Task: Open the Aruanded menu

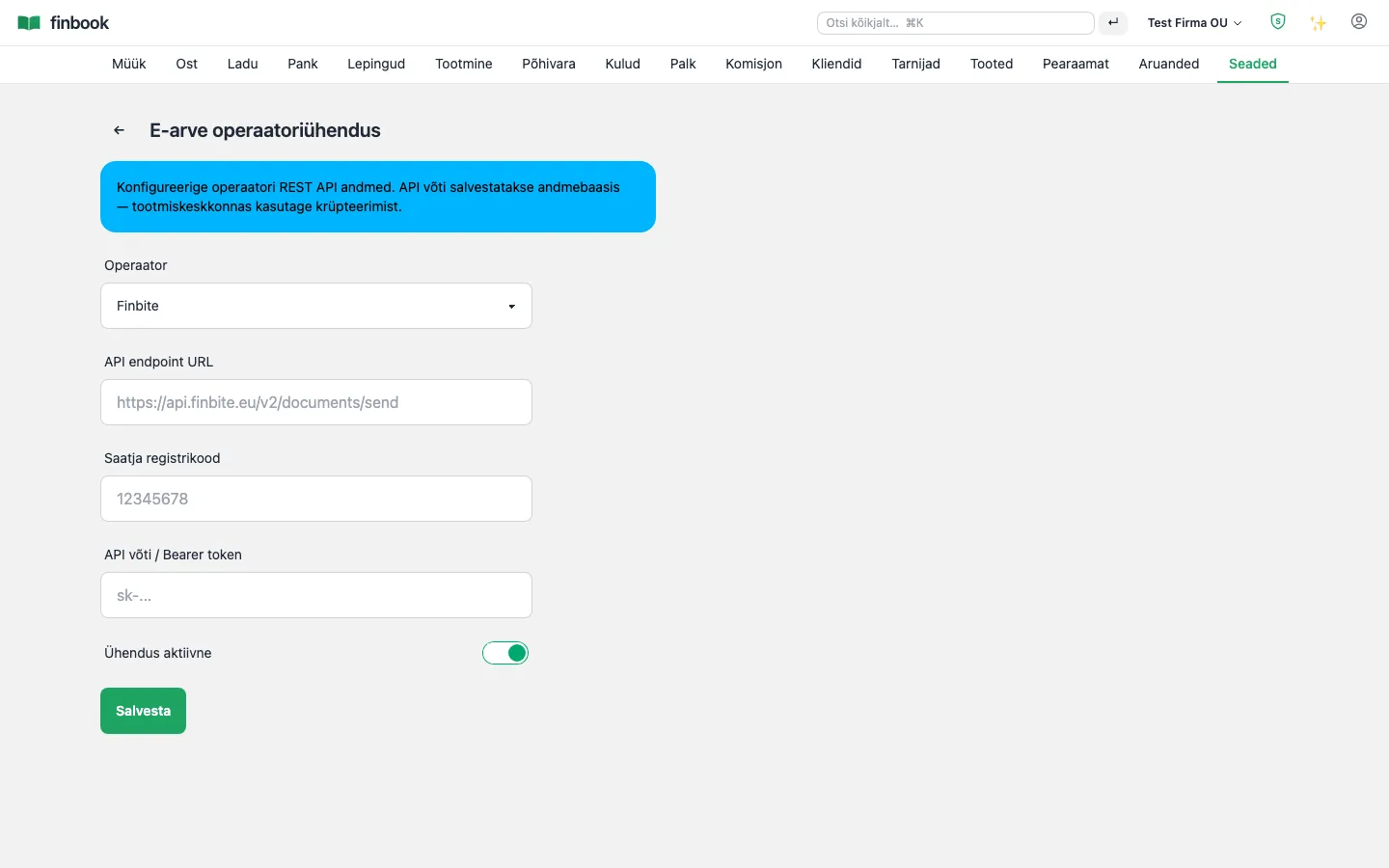Action: coord(1169,64)
